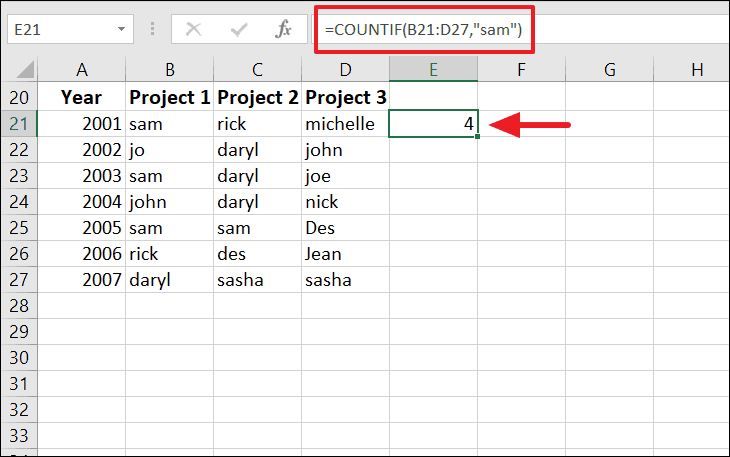Select column D header
Image resolution: width=730 pixels, height=457 pixels.
[345, 69]
